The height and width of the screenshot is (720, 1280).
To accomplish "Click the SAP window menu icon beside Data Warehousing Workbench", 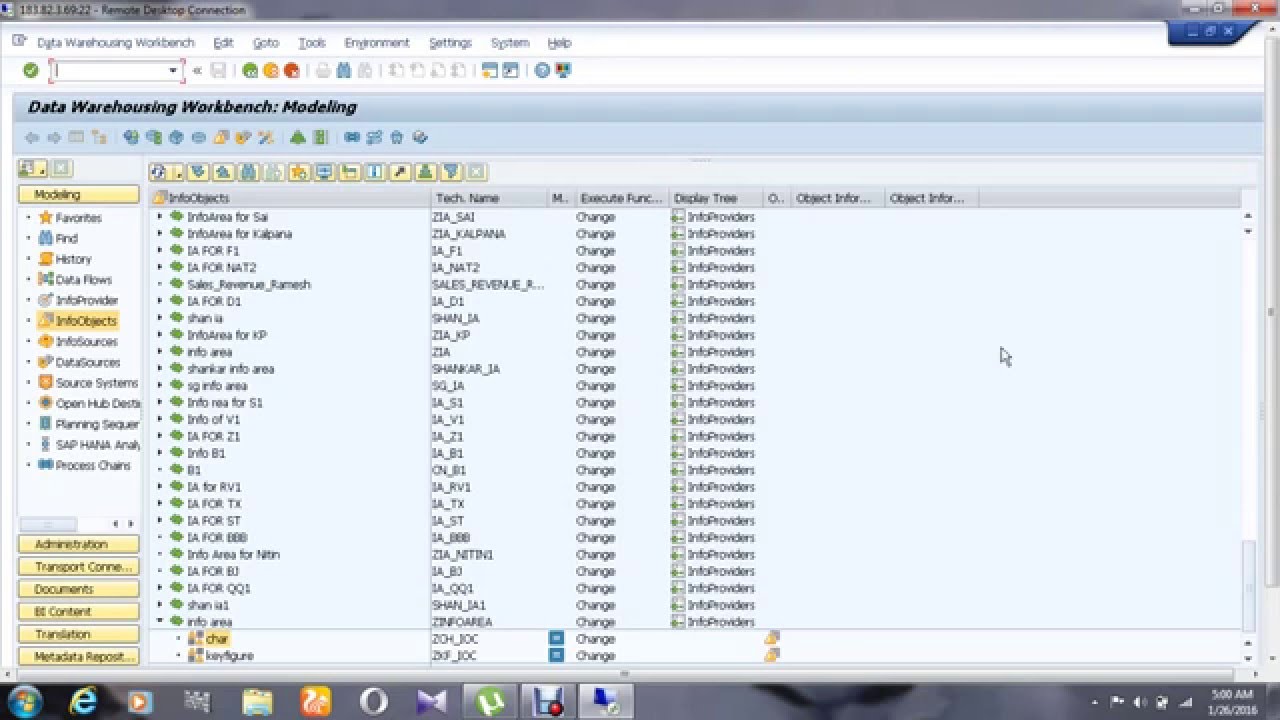I will tap(19, 42).
